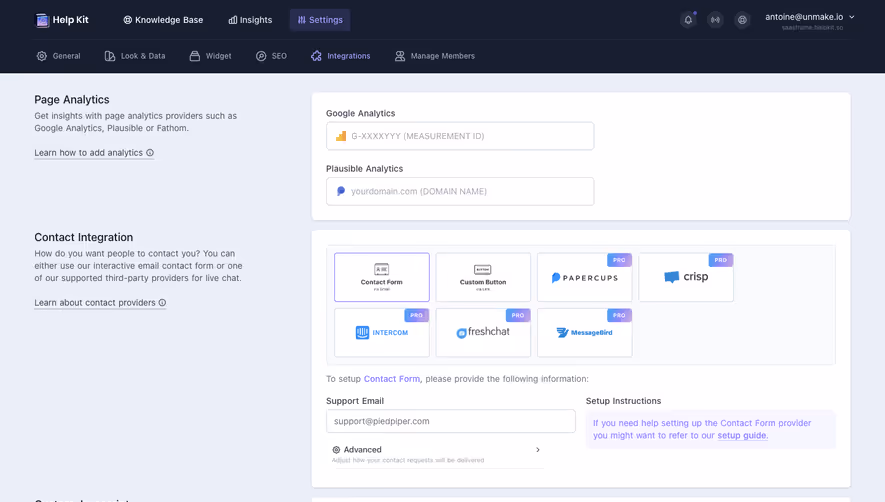Click the Google Analytics bar chart icon
The width and height of the screenshot is (885, 502).
(341, 136)
